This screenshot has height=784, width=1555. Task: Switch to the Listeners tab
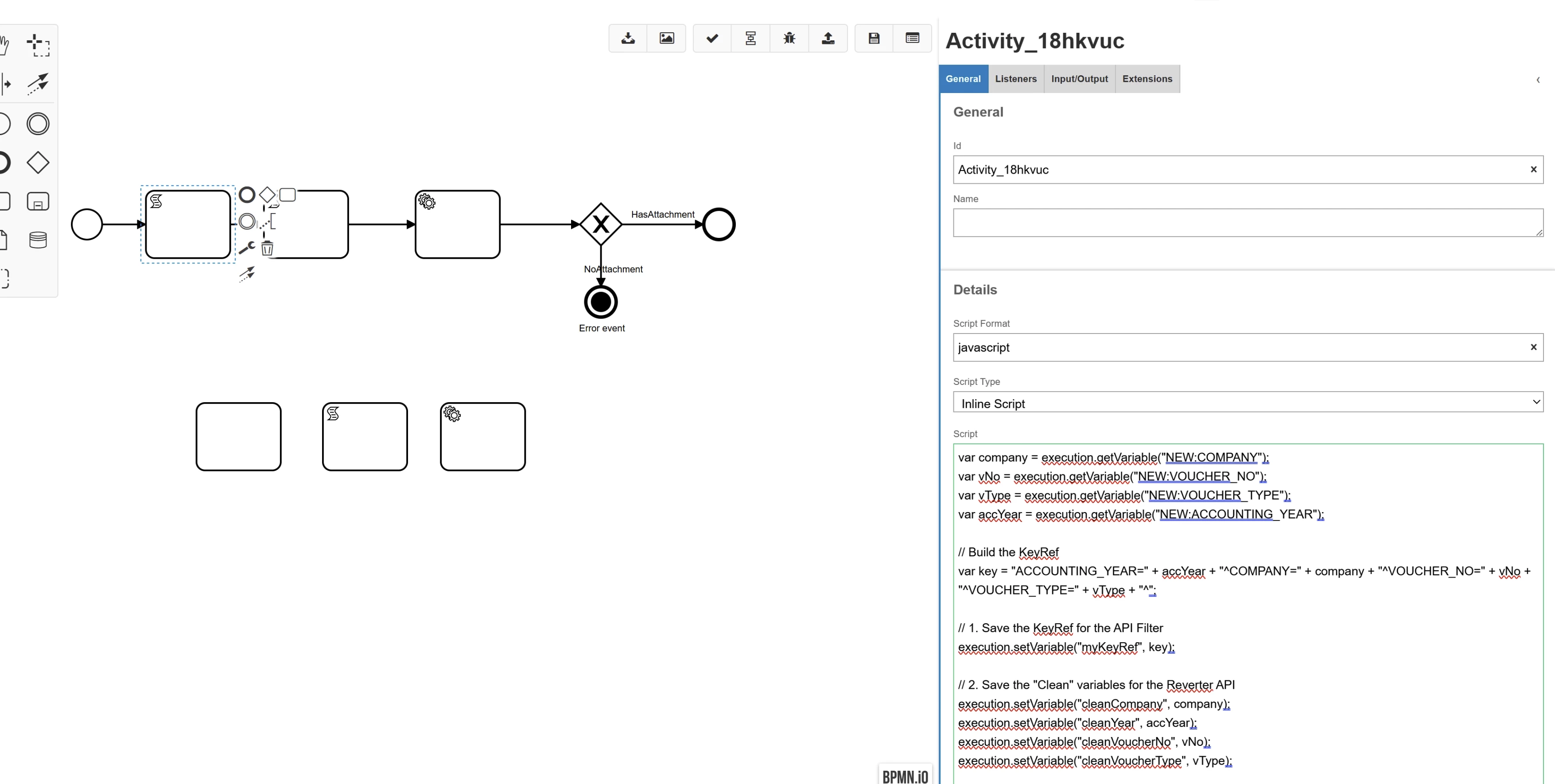1015,78
